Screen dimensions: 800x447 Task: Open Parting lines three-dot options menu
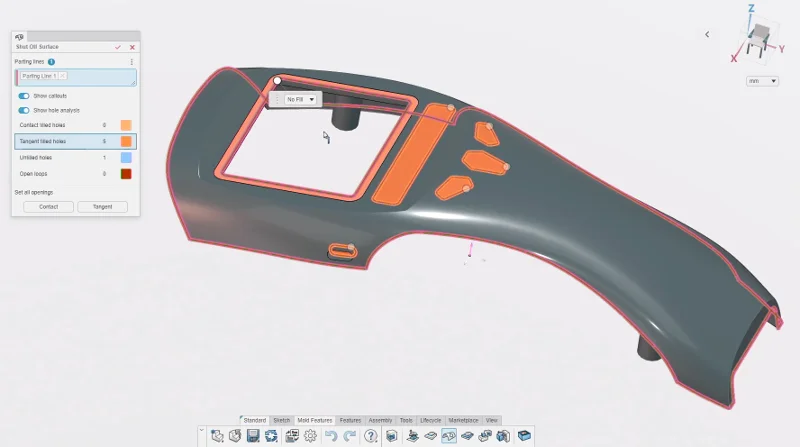coord(132,62)
